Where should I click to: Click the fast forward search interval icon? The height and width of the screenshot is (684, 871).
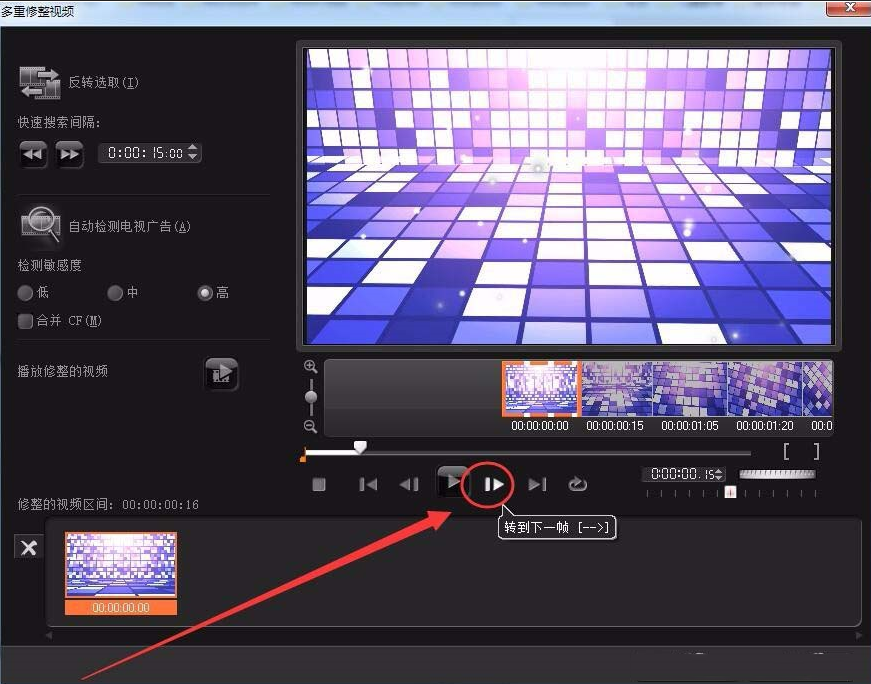[68, 154]
